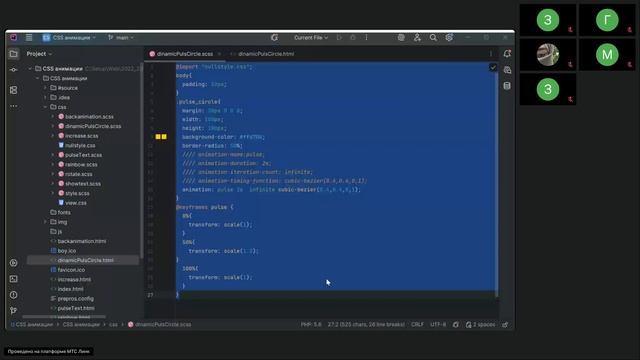Screen dimensions: 640x360
Task: Click the Debug button in toolbar
Action: 353,38
